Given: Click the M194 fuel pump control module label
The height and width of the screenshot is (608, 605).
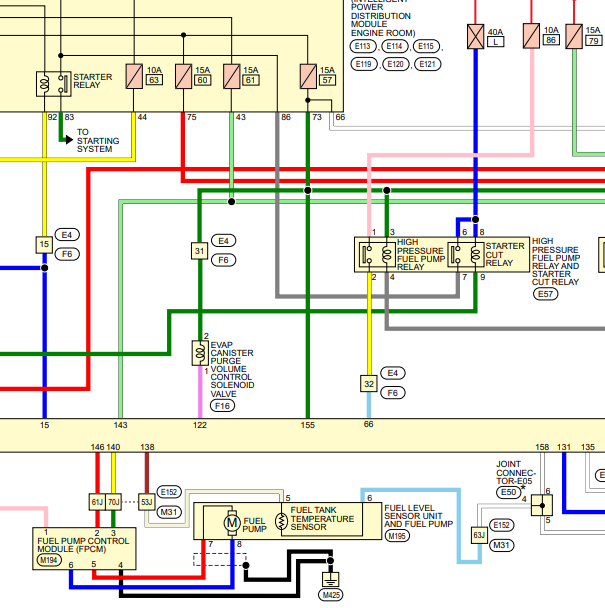Looking at the screenshot, I should (49, 560).
